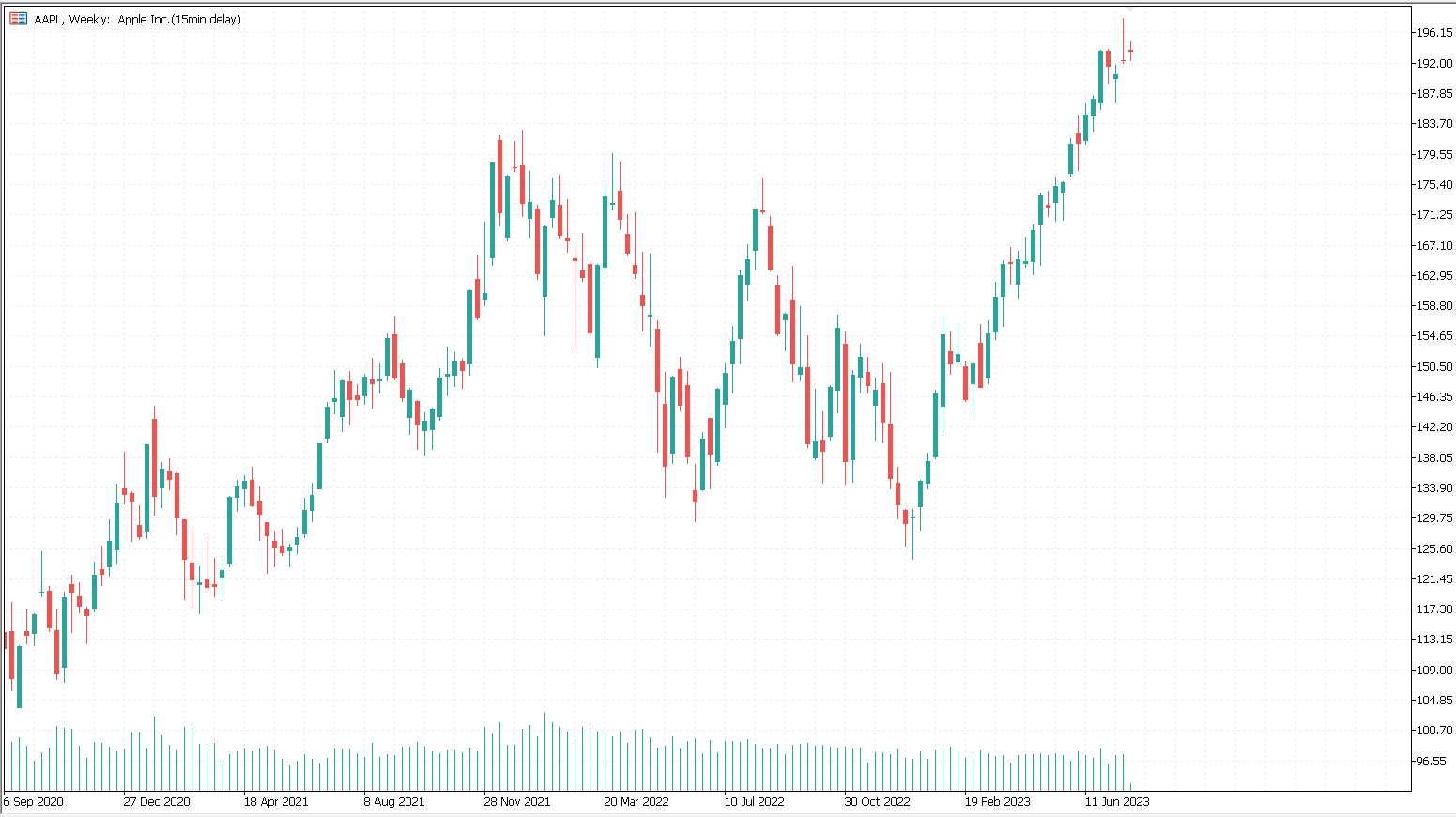Viewport: 1456px width, 817px height.
Task: Select the 196.15 price axis label
Action: click(1434, 33)
